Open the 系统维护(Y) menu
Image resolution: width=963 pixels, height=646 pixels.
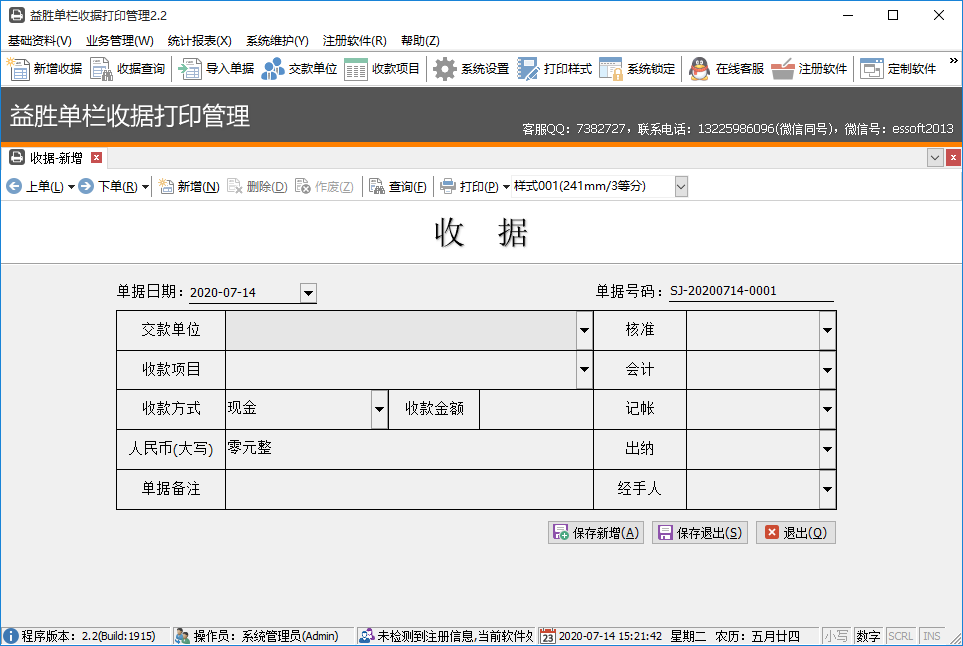[x=277, y=41]
